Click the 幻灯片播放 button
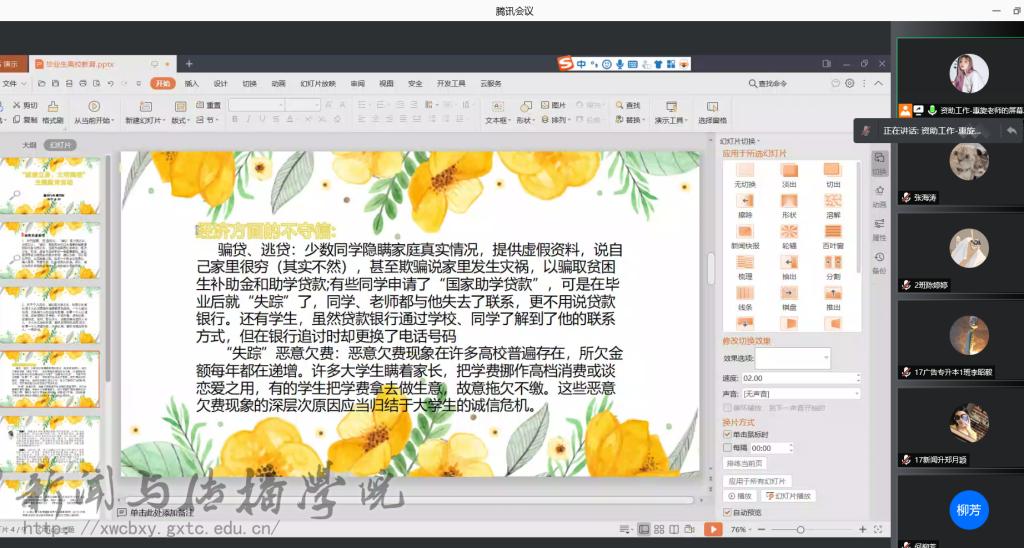This screenshot has height=548, width=1024. pyautogui.click(x=787, y=496)
